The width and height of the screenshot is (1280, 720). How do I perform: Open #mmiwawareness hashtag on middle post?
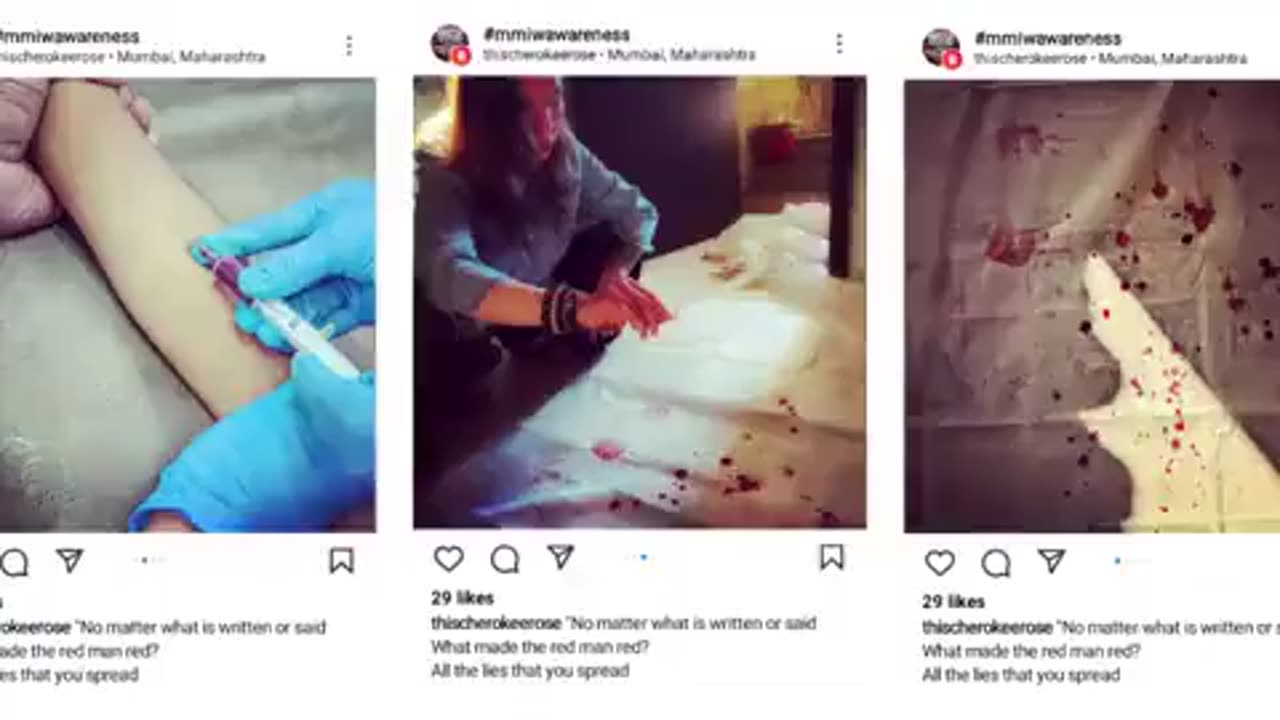click(x=556, y=35)
